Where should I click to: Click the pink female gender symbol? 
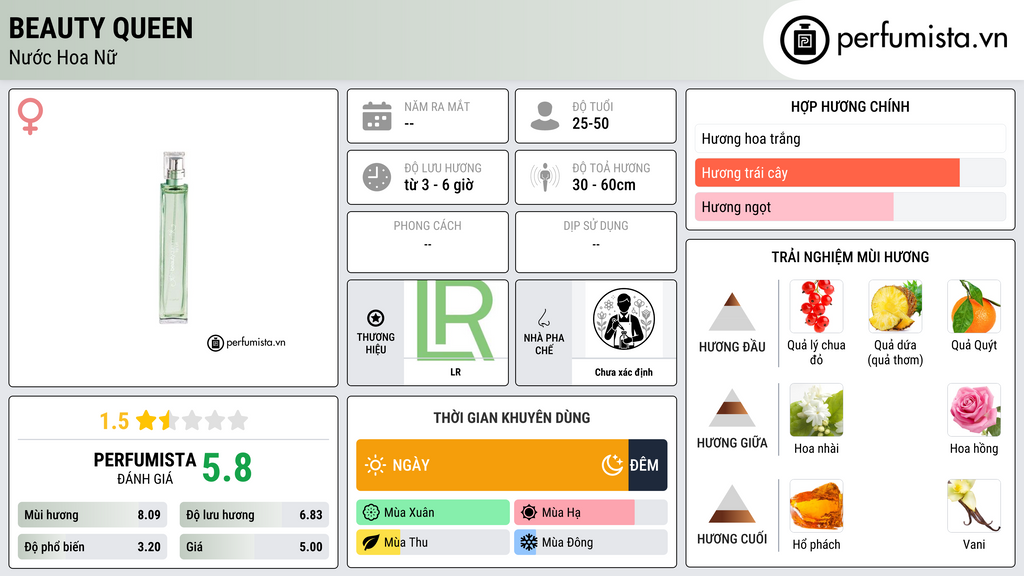click(30, 116)
